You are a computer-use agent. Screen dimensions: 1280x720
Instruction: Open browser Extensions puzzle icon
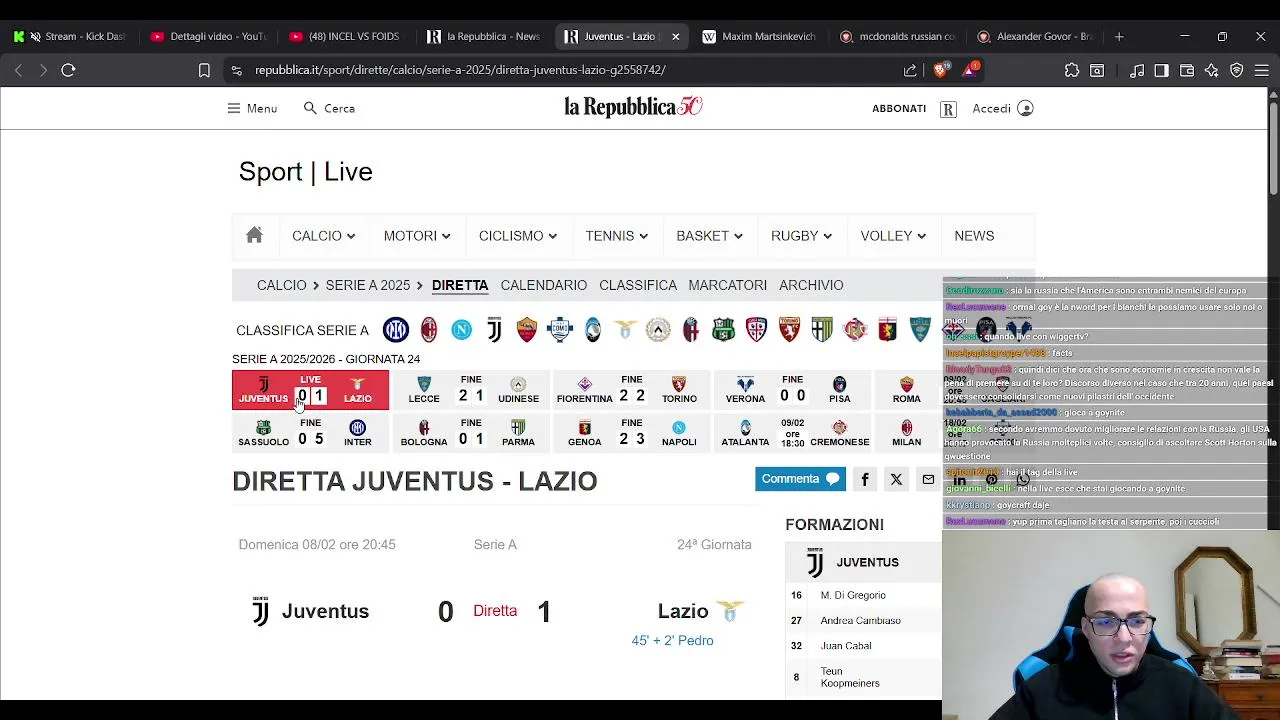[1072, 70]
